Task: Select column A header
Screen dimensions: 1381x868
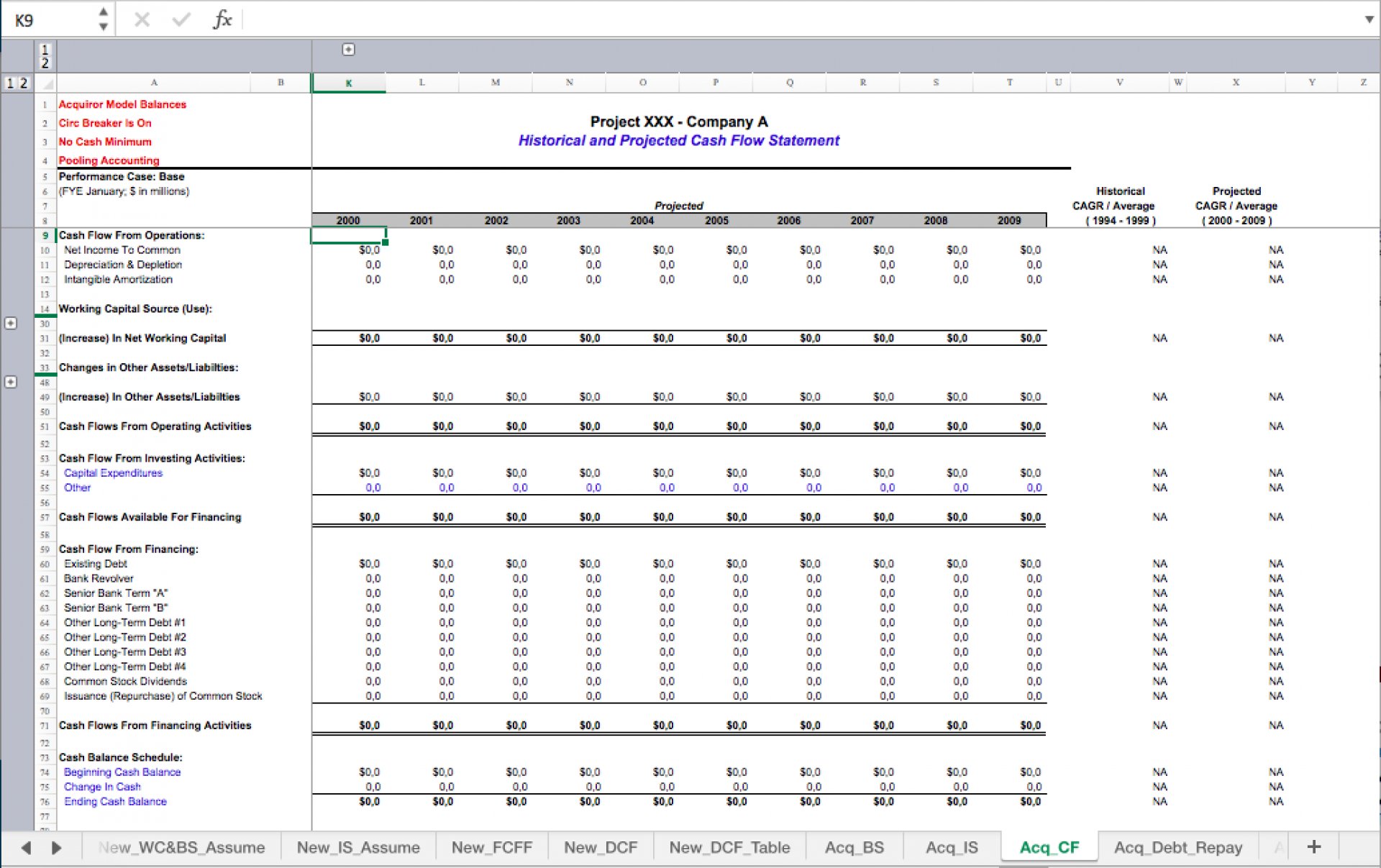Action: tap(154, 83)
